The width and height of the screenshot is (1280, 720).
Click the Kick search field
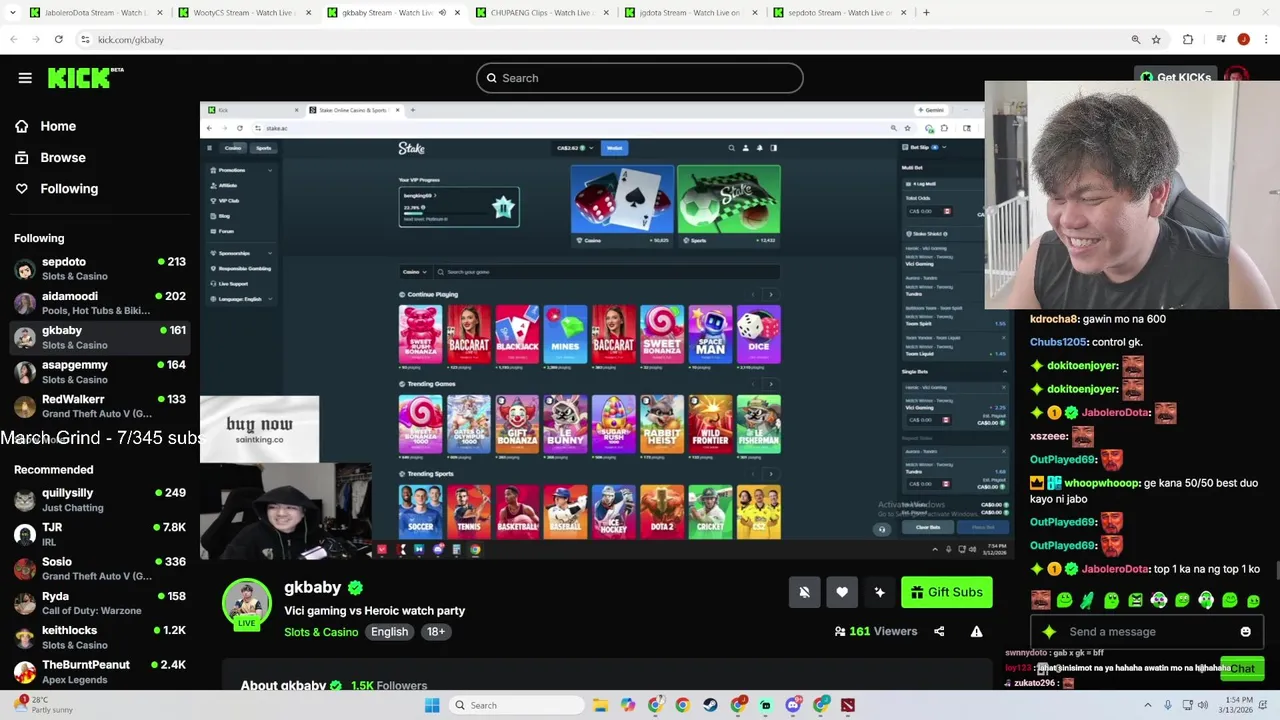pyautogui.click(x=640, y=78)
